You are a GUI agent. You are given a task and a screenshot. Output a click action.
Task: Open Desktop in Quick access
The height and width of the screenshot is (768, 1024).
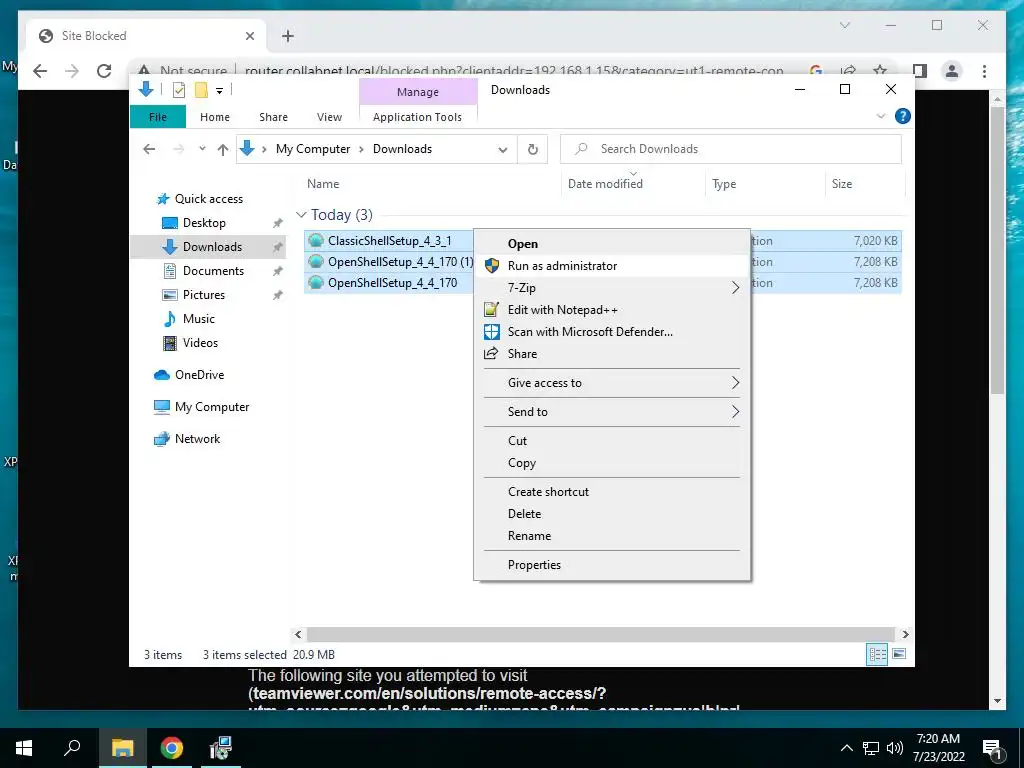(x=204, y=223)
